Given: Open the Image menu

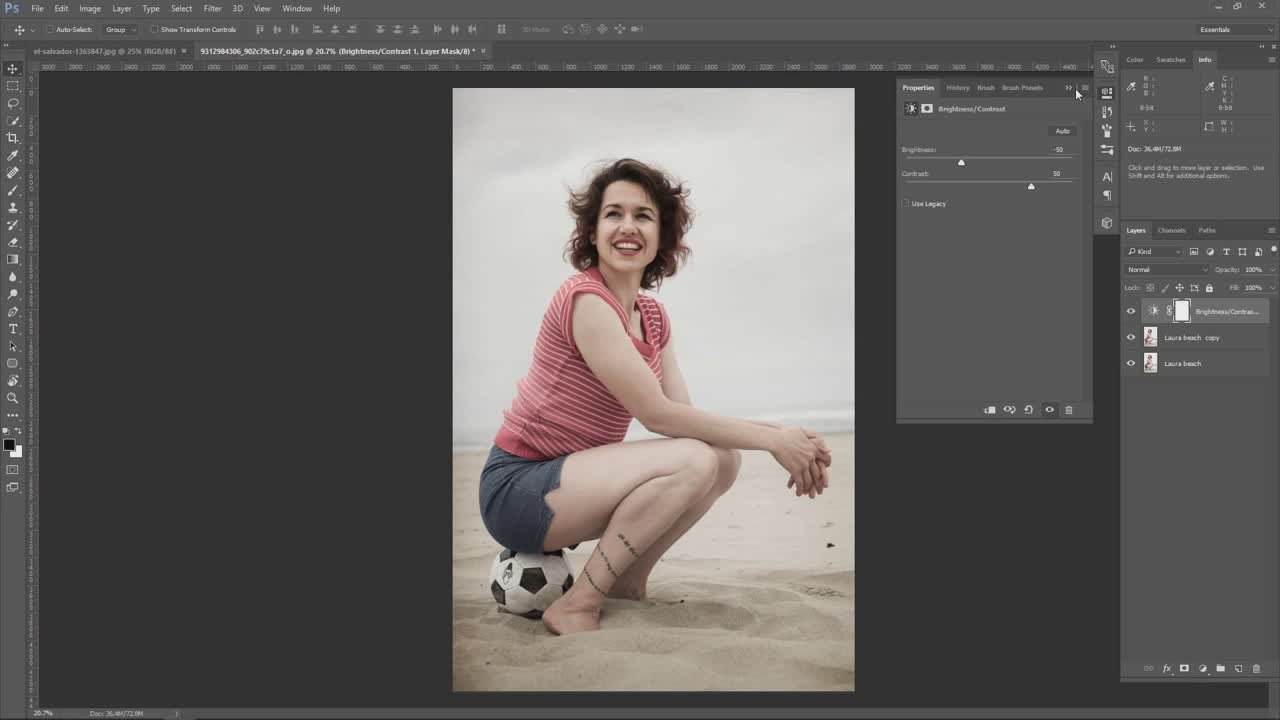Looking at the screenshot, I should tap(90, 8).
